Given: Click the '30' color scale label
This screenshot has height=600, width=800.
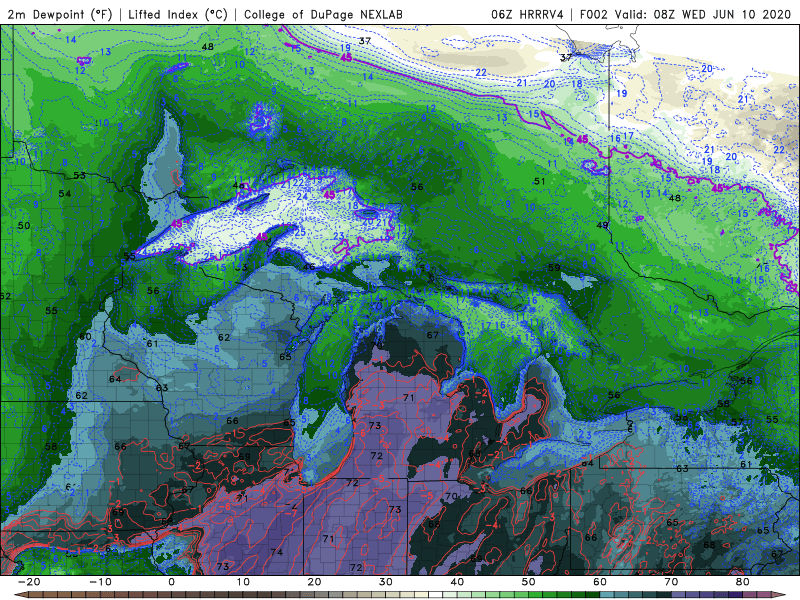Looking at the screenshot, I should [x=386, y=582].
